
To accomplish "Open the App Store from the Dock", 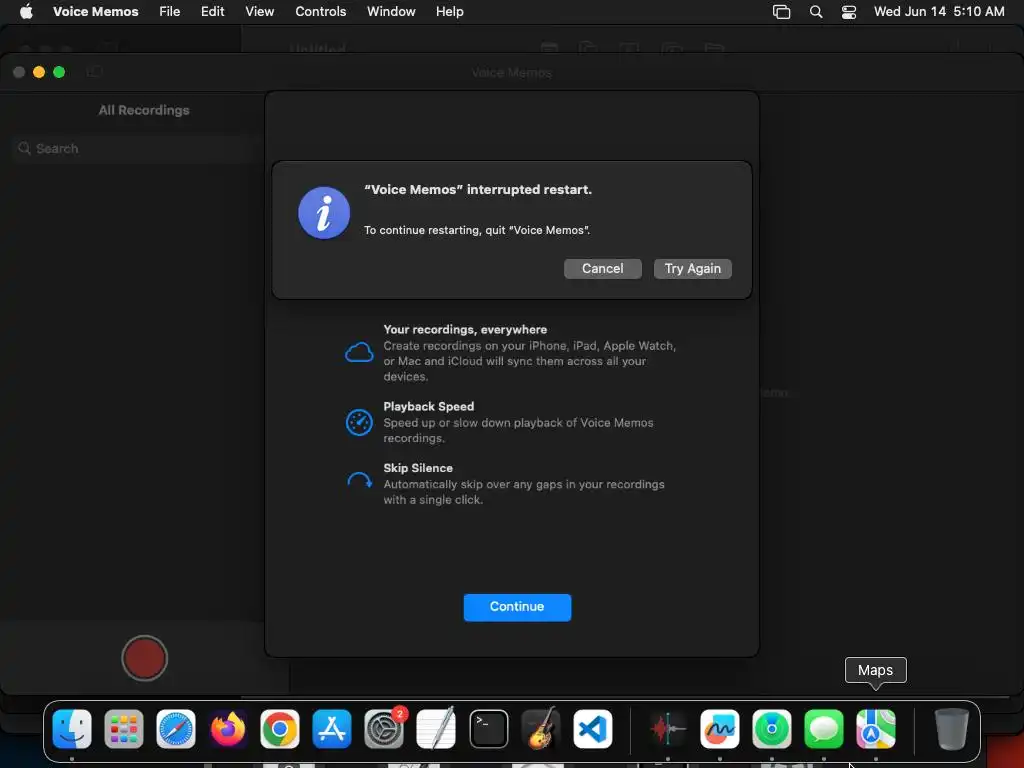I will pos(332,728).
